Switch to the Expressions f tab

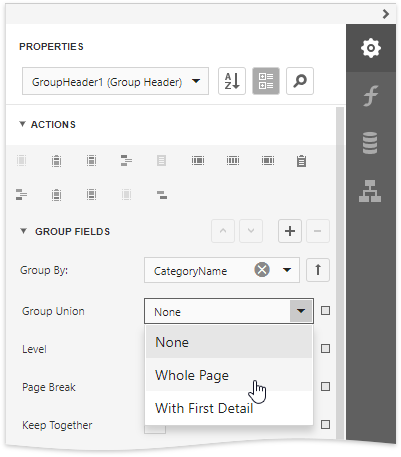[371, 96]
